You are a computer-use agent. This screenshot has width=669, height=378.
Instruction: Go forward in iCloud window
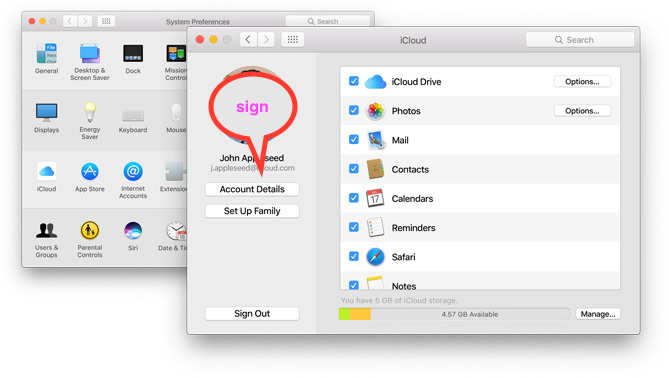click(x=266, y=40)
